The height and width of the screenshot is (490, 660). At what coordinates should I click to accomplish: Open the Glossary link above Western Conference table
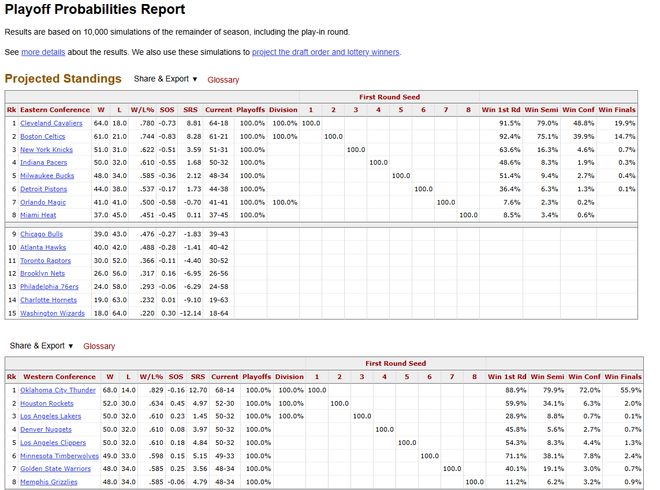click(99, 346)
